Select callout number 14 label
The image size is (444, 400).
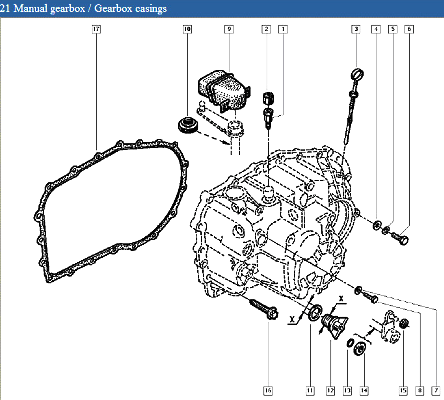364,390
